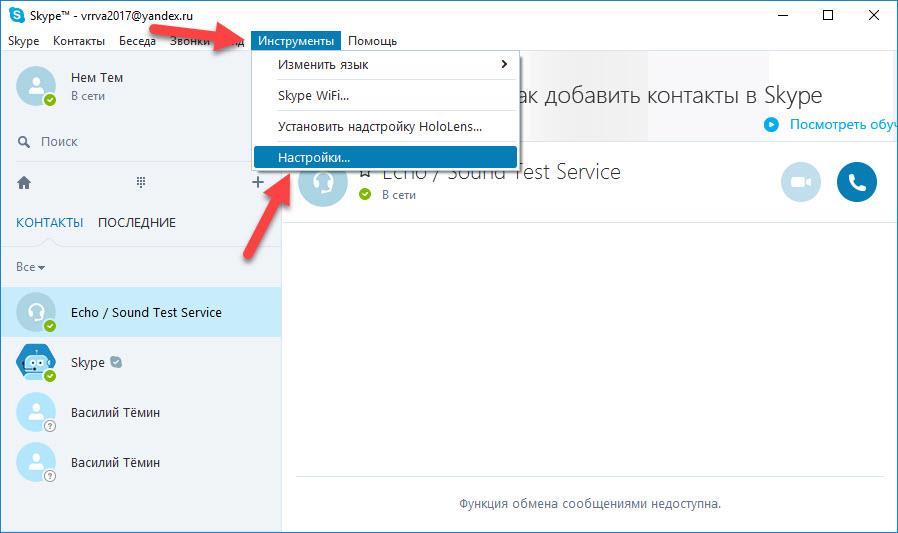Choose Skype WiFi... menu entry
The height and width of the screenshot is (533, 898).
click(385, 95)
